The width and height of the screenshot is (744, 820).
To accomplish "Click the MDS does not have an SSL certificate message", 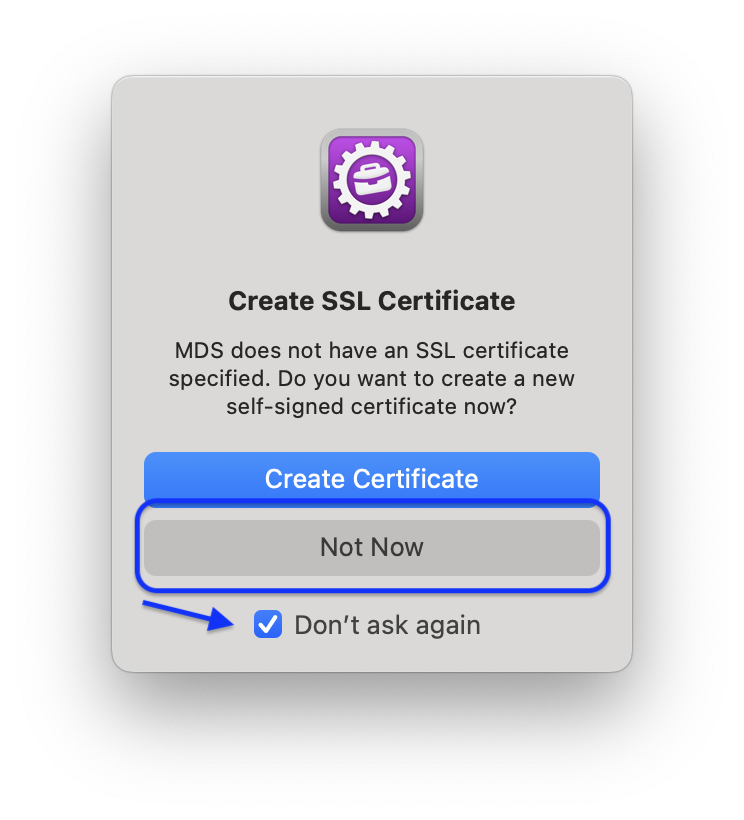I will click(x=372, y=378).
